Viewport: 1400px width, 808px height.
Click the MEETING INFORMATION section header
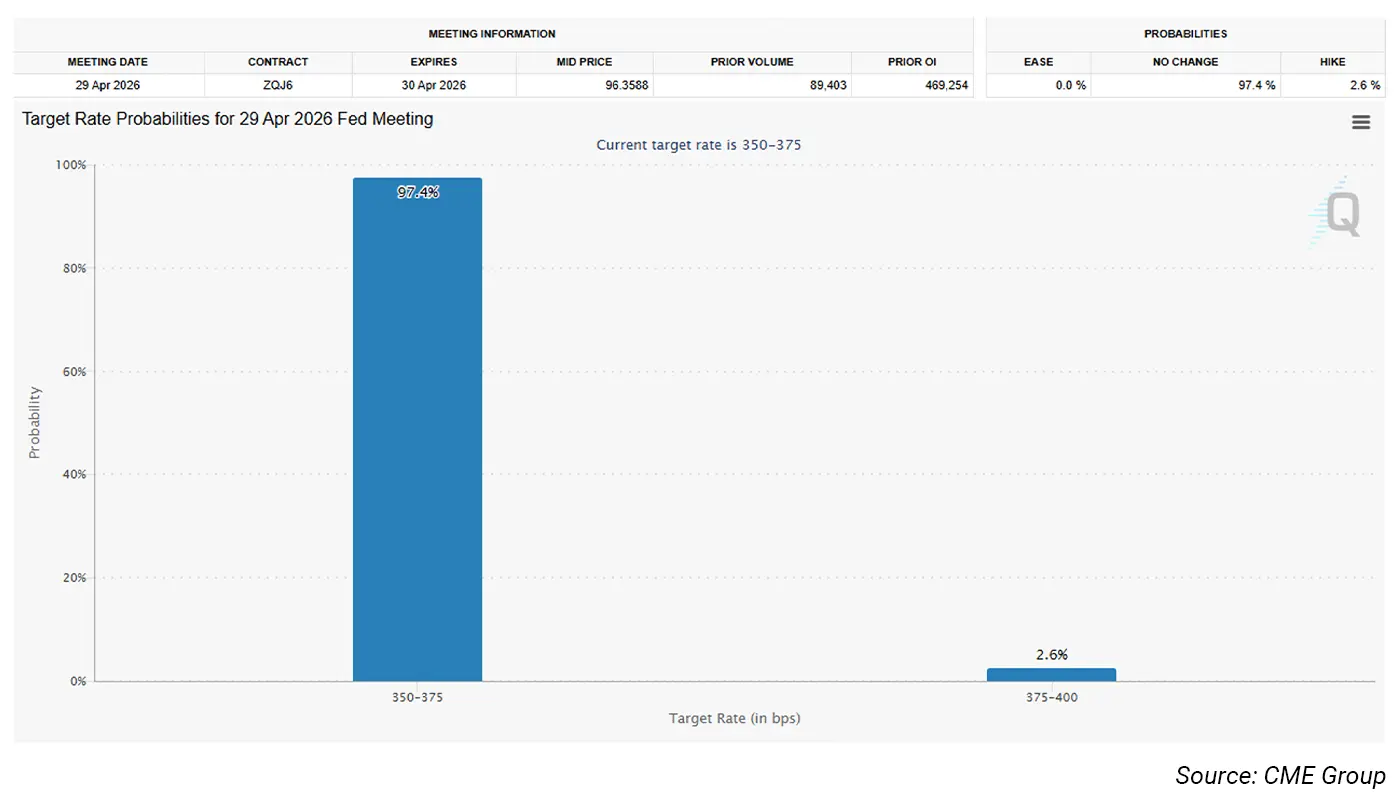(x=492, y=34)
